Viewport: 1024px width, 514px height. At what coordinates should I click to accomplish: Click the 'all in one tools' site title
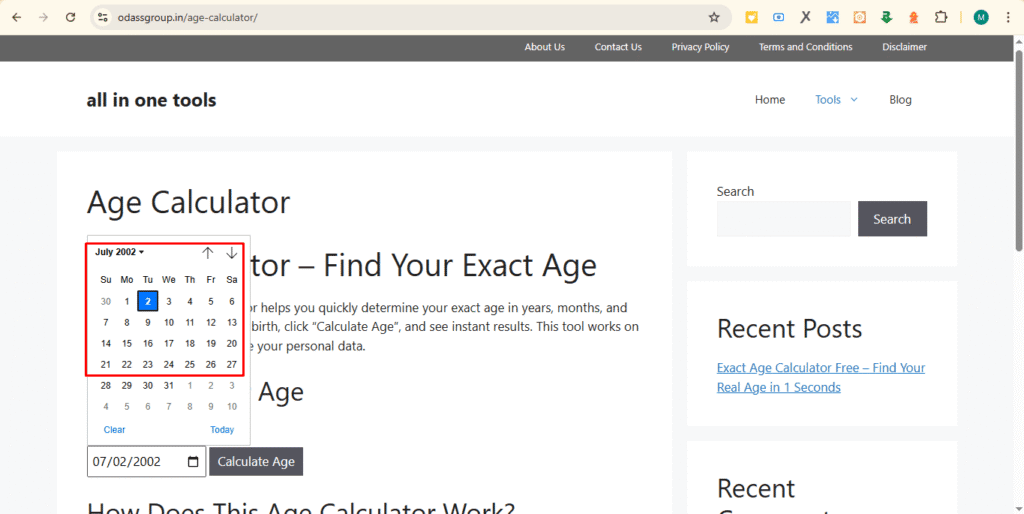(151, 100)
